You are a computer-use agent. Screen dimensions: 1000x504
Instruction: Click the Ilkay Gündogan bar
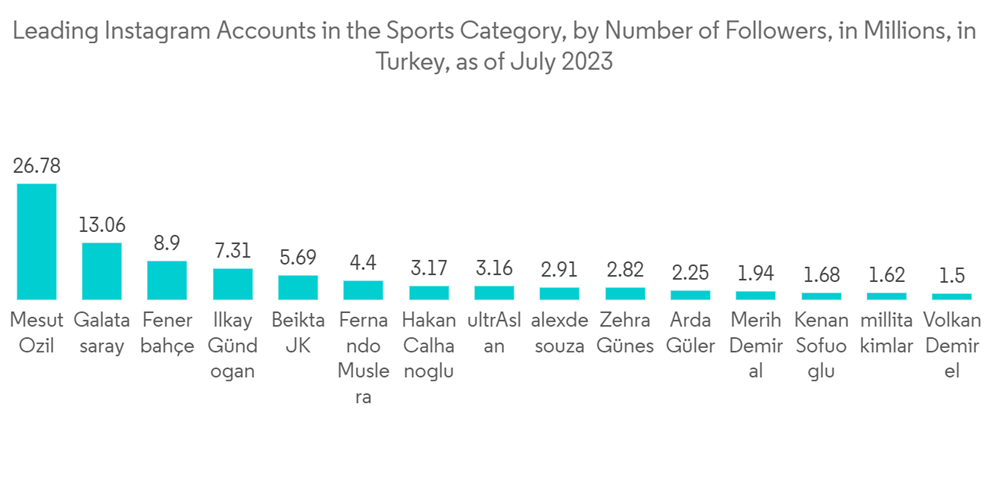[x=233, y=284]
